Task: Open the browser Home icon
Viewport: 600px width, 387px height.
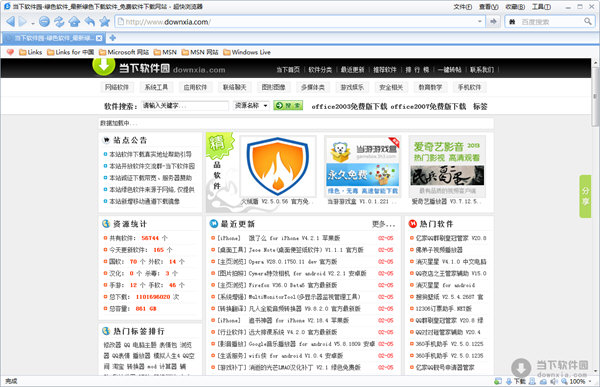Action: [x=74, y=22]
